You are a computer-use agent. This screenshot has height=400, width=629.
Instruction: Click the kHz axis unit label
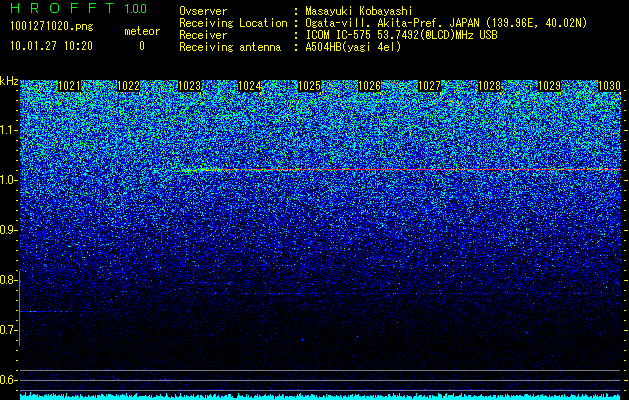coord(9,81)
